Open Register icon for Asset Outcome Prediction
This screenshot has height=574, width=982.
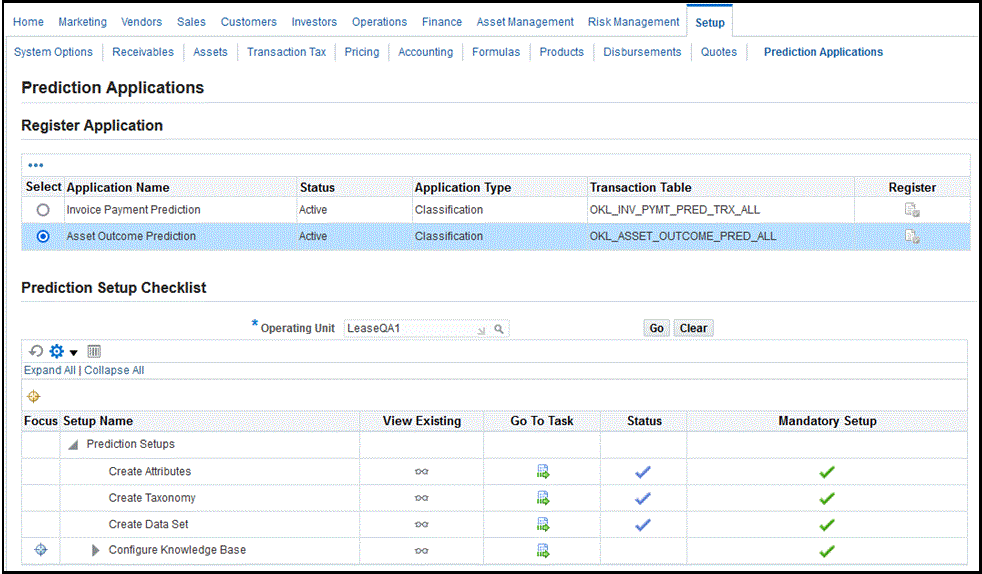[912, 236]
